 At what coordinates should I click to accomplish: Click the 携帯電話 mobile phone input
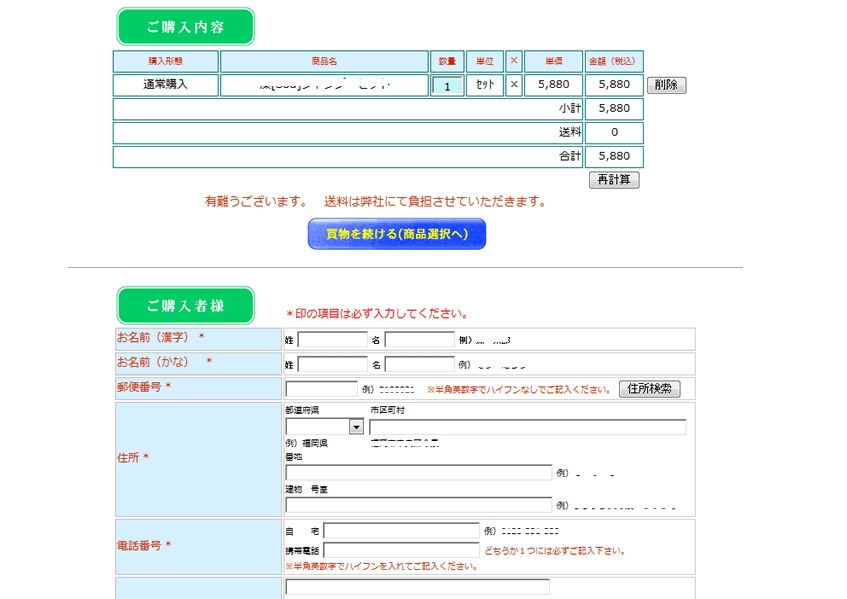pyautogui.click(x=401, y=550)
